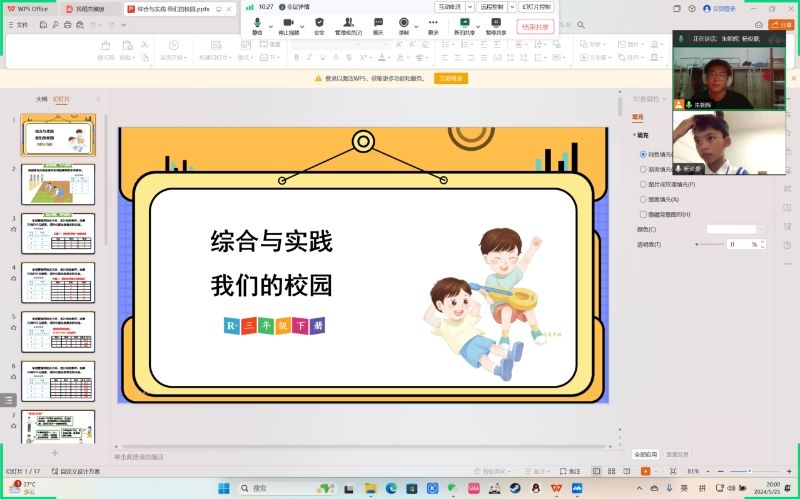Open the chat icon in meeting toolbar

(x=378, y=22)
